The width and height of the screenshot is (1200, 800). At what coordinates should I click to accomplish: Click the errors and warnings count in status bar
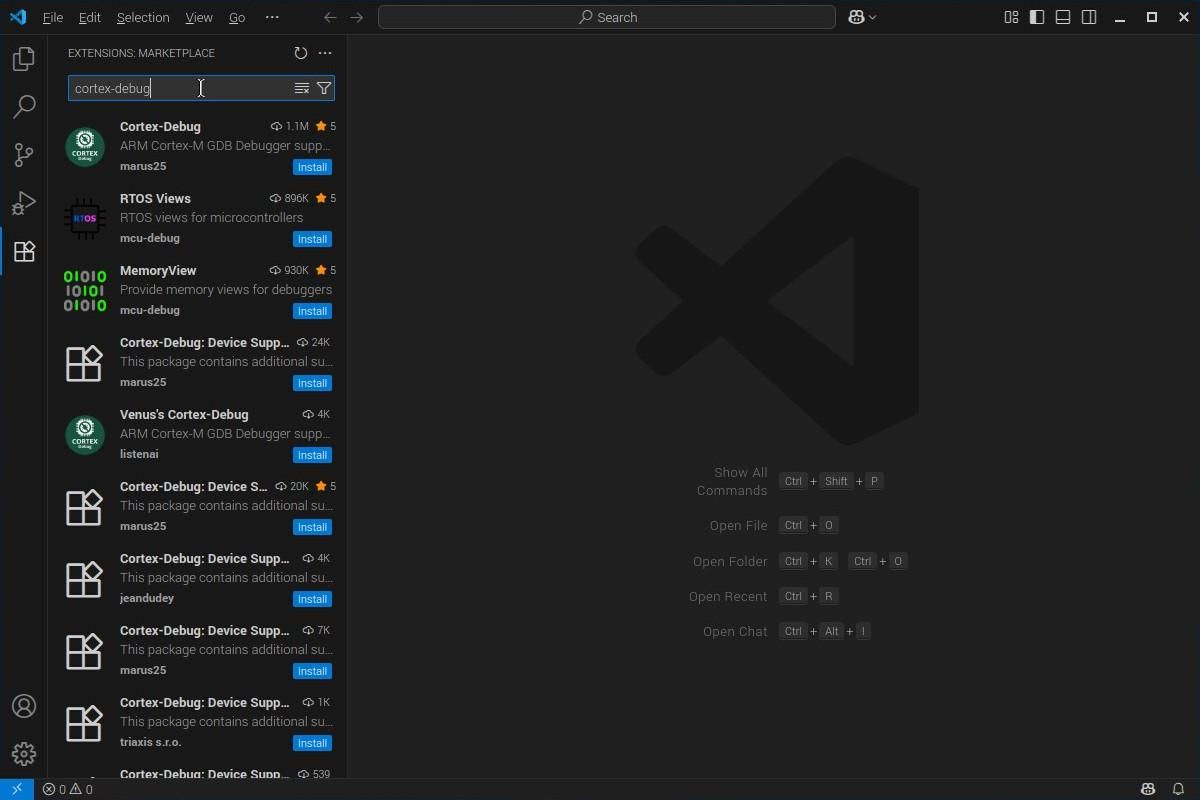click(66, 789)
